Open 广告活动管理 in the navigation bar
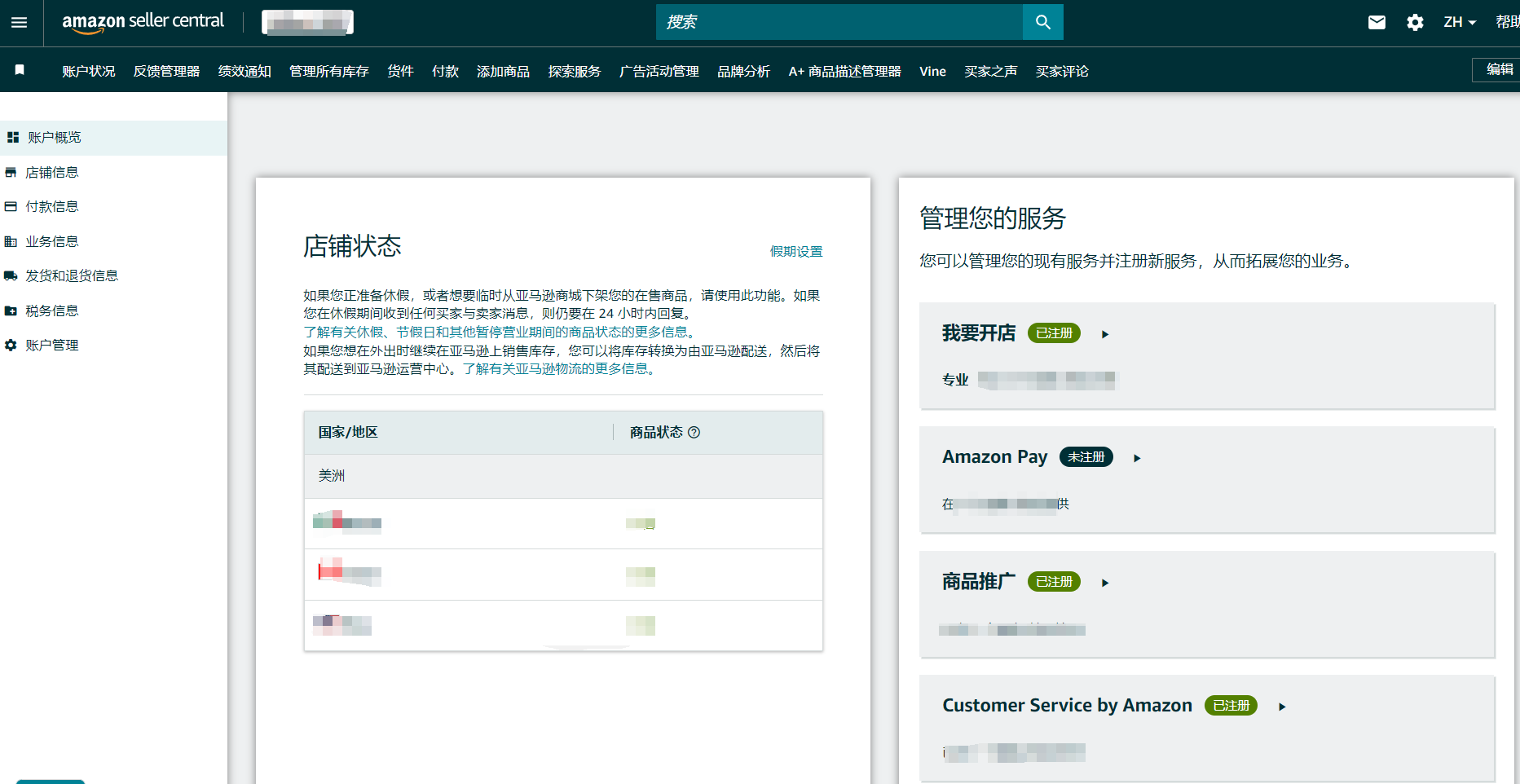 659,71
